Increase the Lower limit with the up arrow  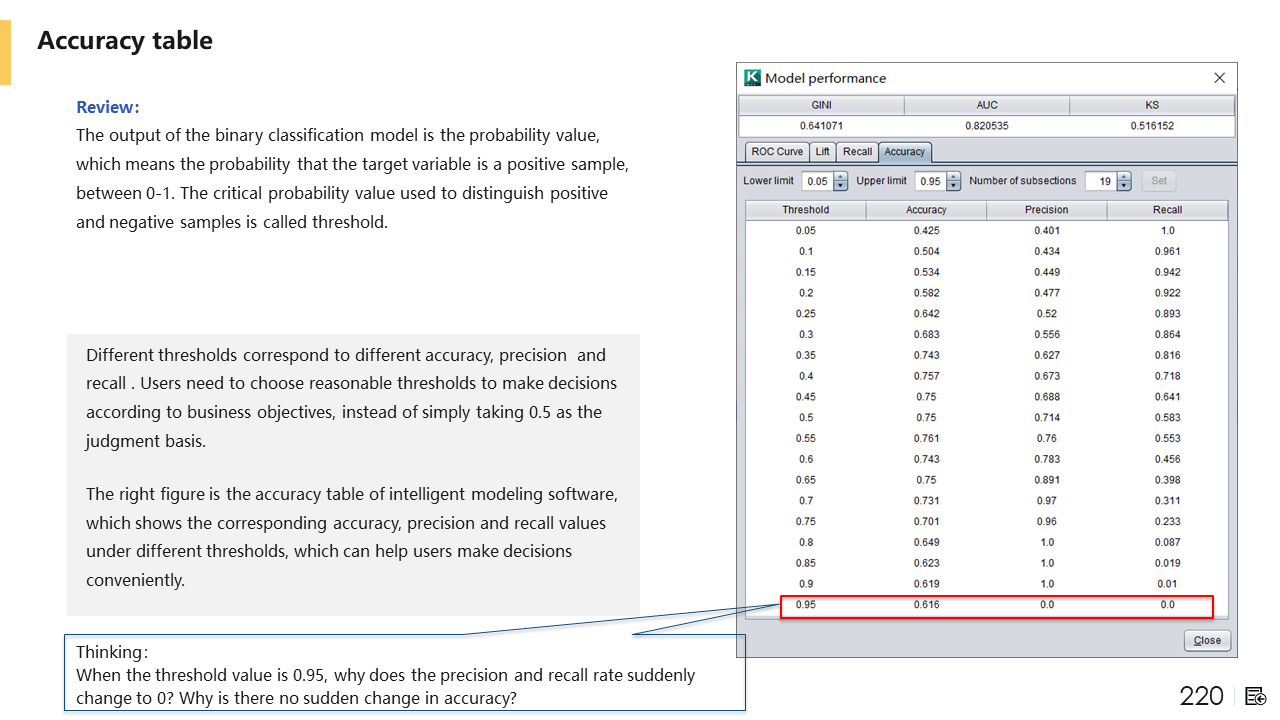click(x=840, y=177)
